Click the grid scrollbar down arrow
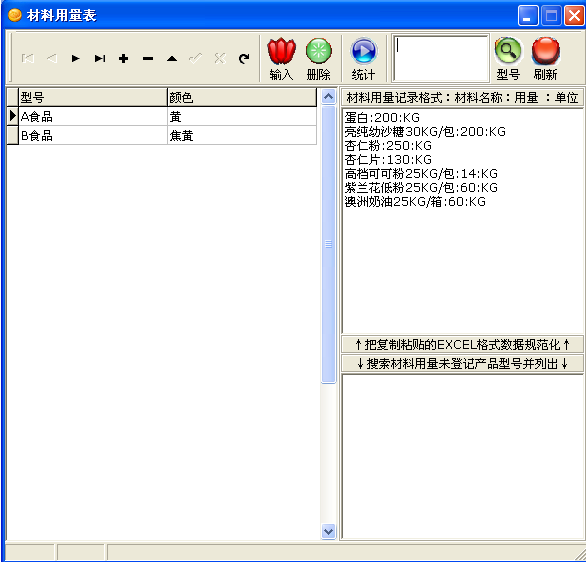This screenshot has width=586, height=562. [x=329, y=531]
